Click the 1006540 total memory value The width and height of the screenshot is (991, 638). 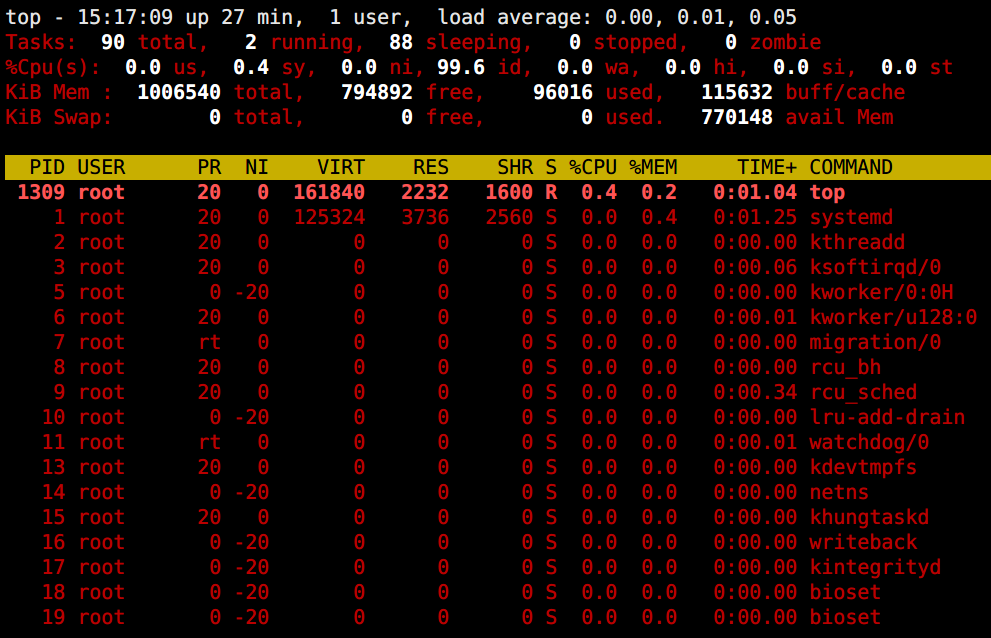179,92
